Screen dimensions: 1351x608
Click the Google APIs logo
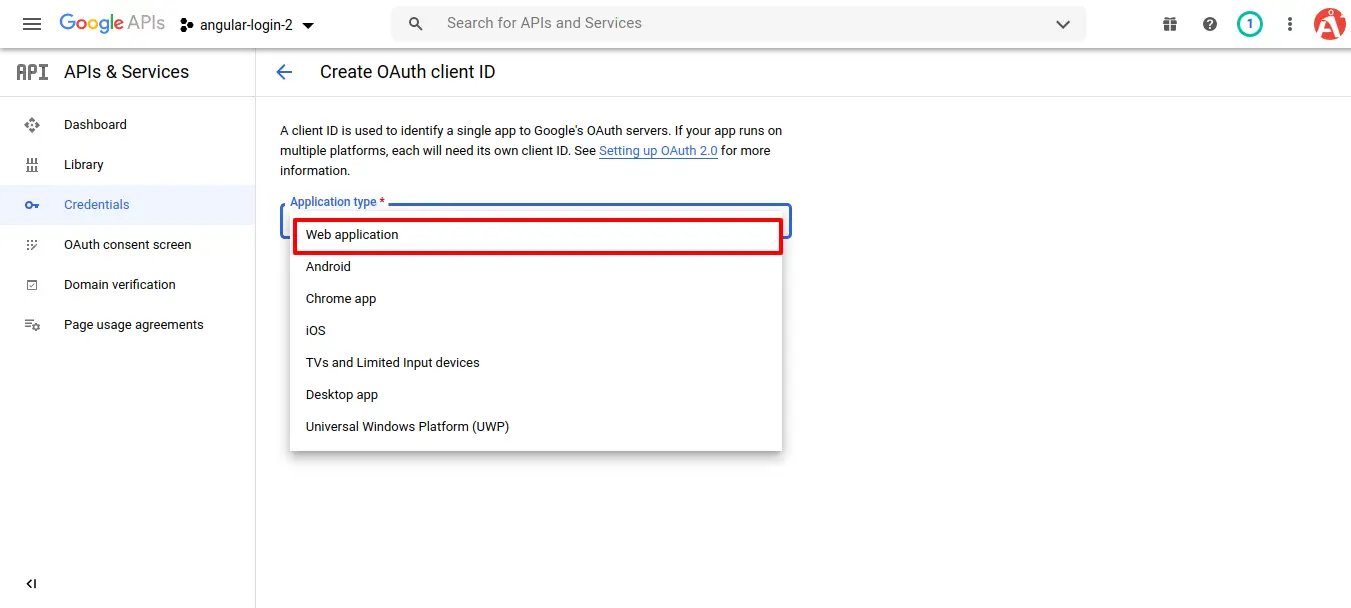112,24
